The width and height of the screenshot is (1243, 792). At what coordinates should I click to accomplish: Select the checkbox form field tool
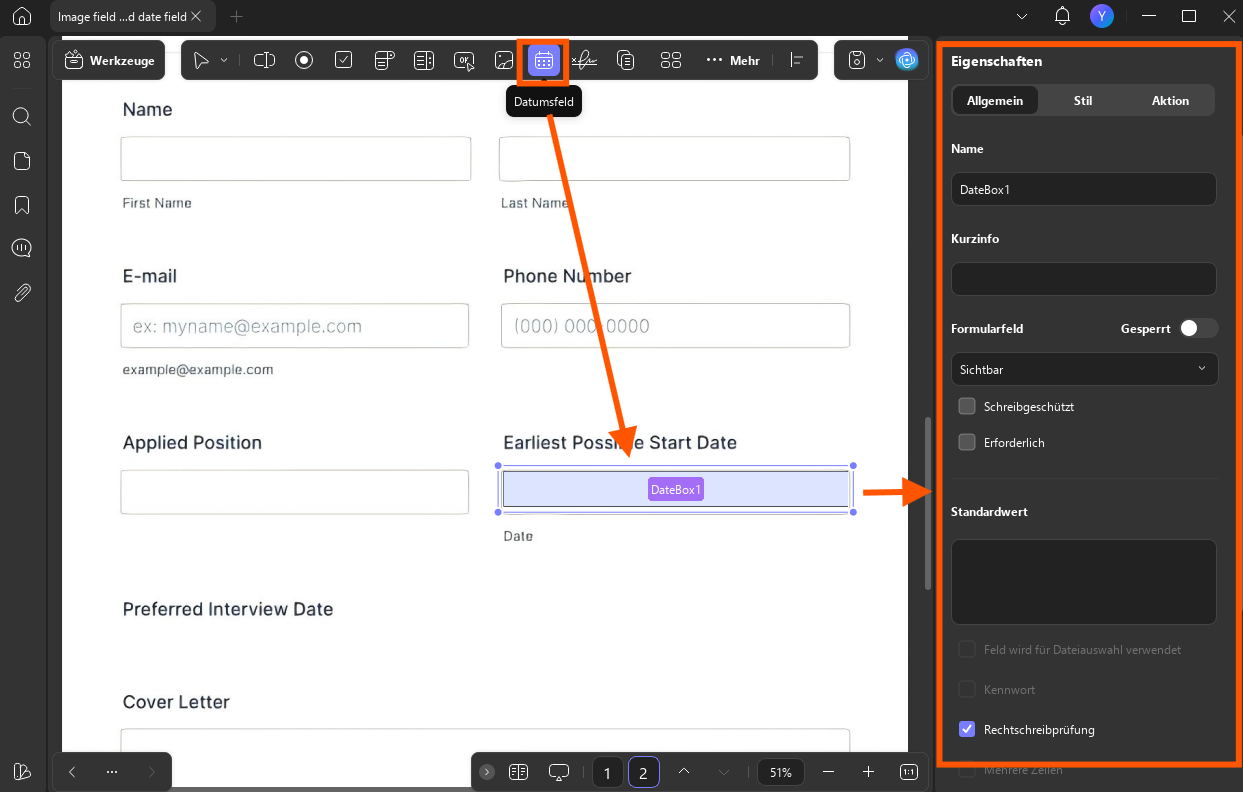click(x=344, y=60)
